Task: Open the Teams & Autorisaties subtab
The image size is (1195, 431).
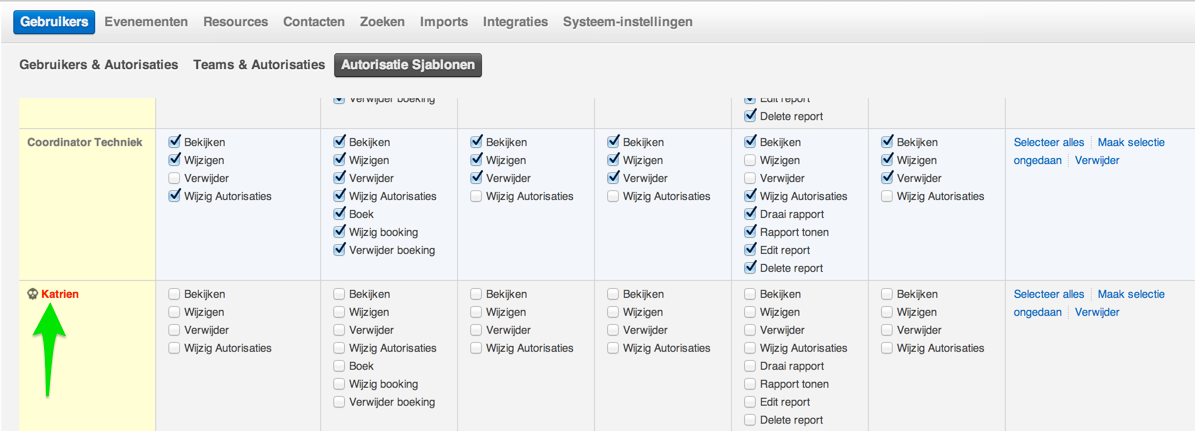Action: point(259,64)
